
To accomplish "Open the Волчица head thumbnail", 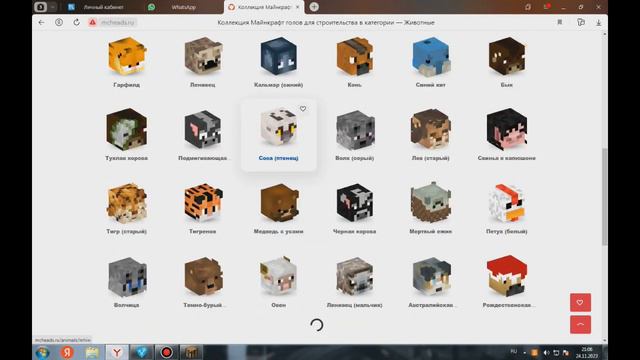I will 127,276.
